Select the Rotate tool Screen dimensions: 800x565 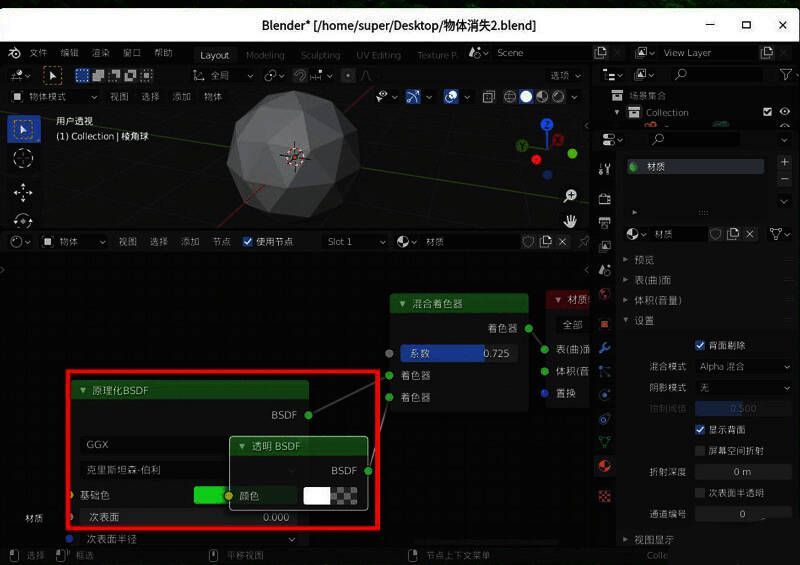[23, 220]
